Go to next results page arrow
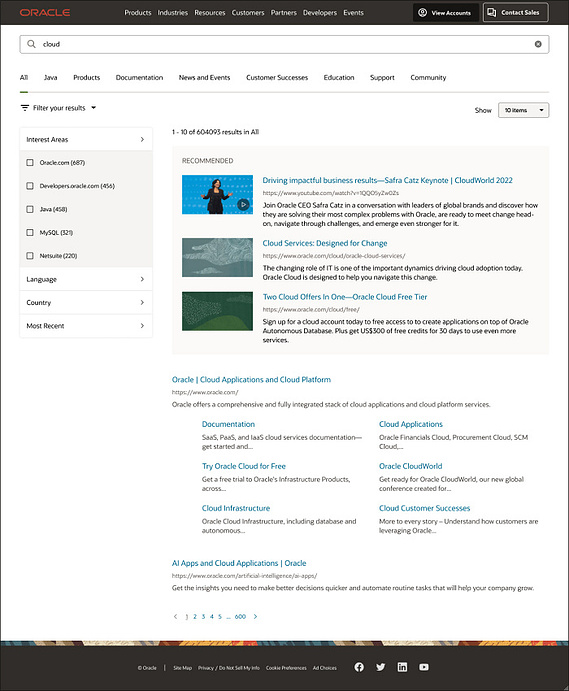 coord(255,617)
